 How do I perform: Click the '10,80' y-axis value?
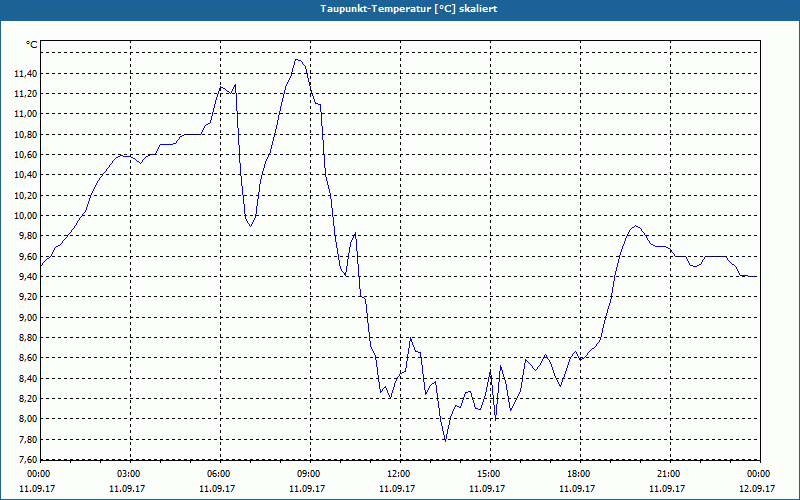26,135
